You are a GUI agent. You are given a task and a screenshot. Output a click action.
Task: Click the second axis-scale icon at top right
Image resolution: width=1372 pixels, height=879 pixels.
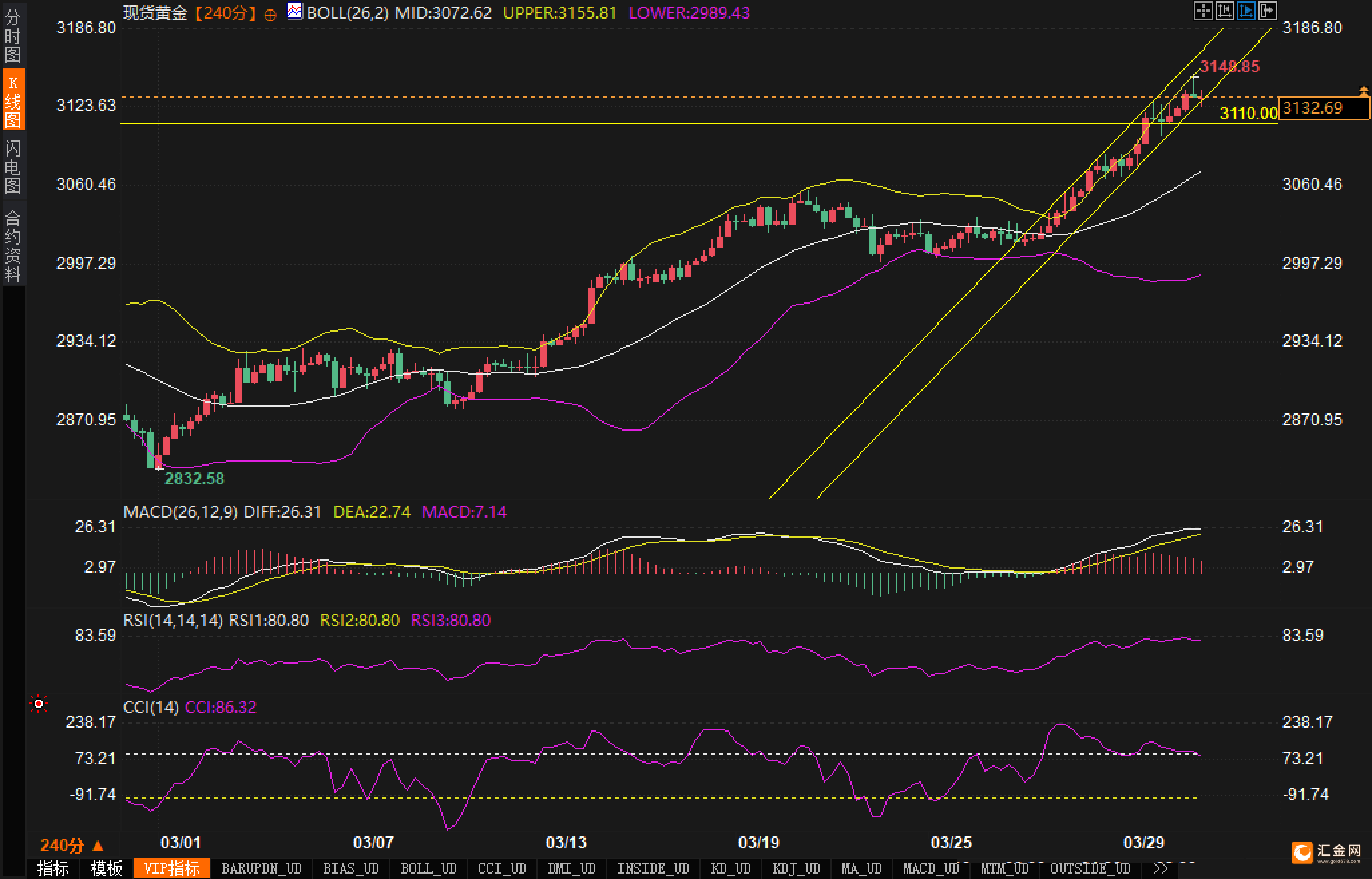pos(1224,11)
